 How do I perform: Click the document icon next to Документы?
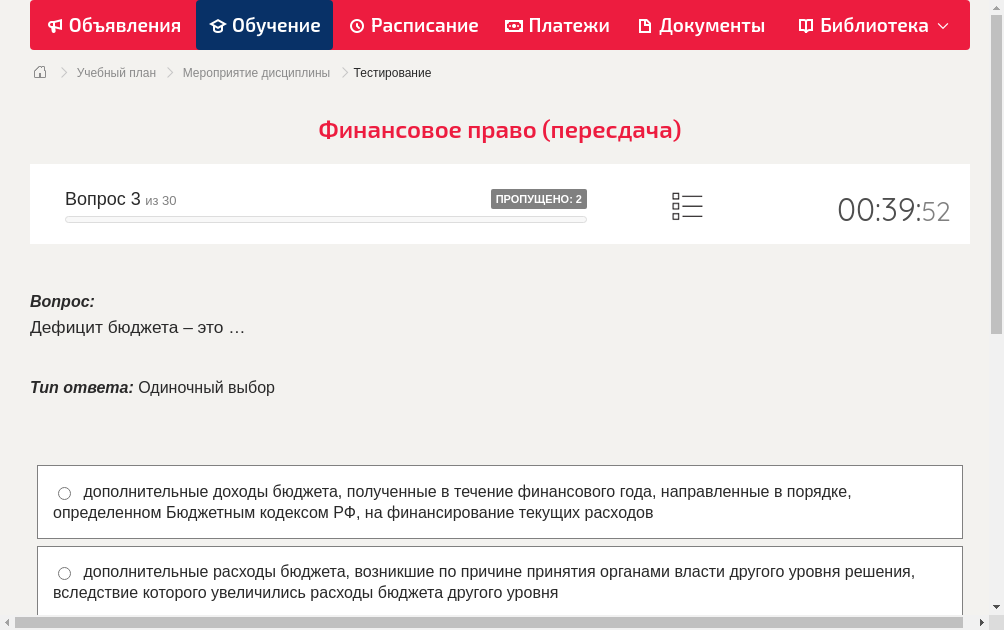[646, 25]
